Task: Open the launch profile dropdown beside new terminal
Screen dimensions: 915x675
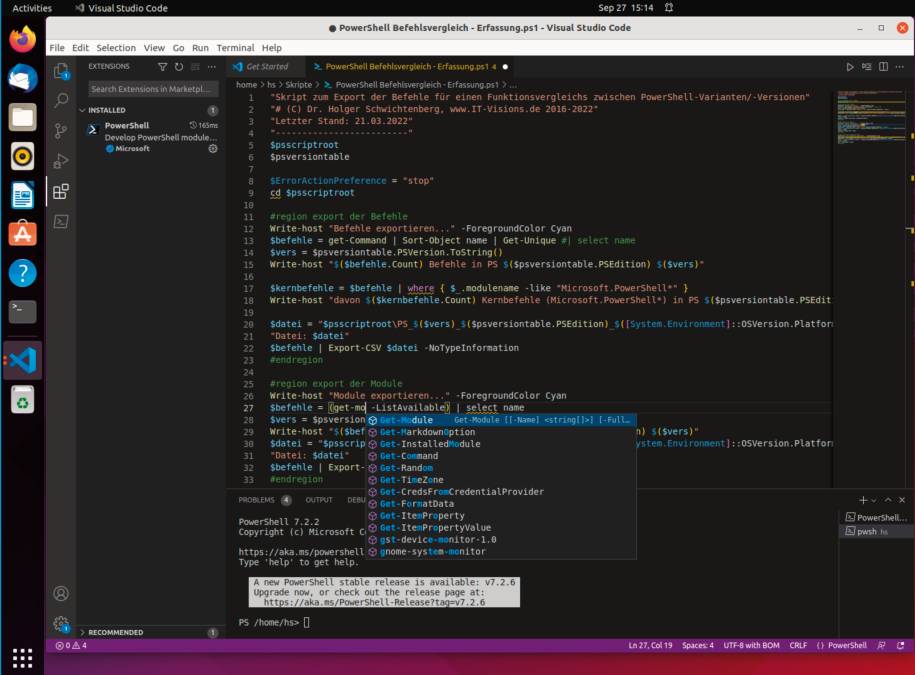Action: [x=874, y=501]
